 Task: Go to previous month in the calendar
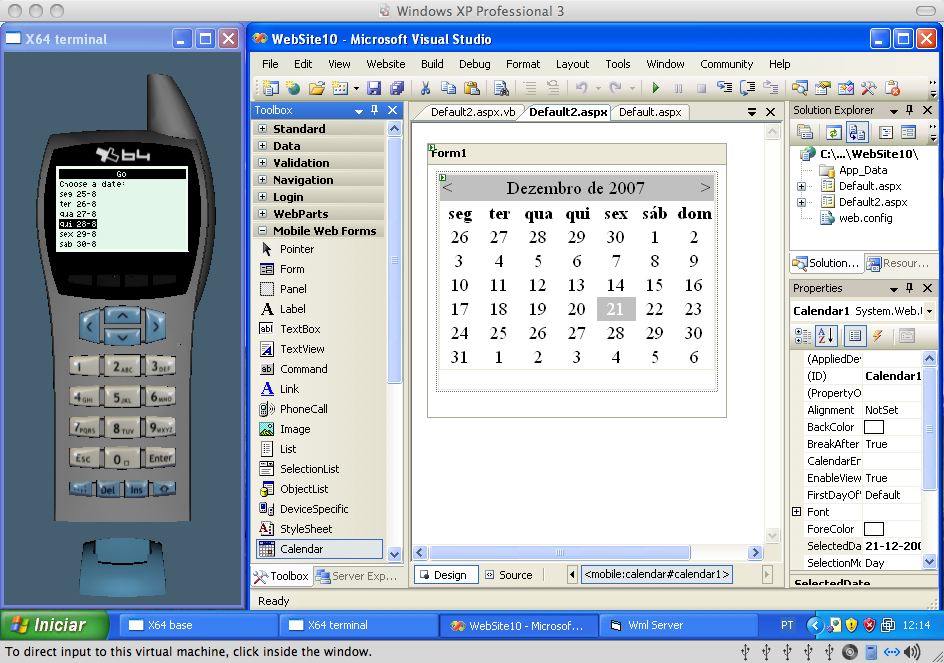coord(447,188)
